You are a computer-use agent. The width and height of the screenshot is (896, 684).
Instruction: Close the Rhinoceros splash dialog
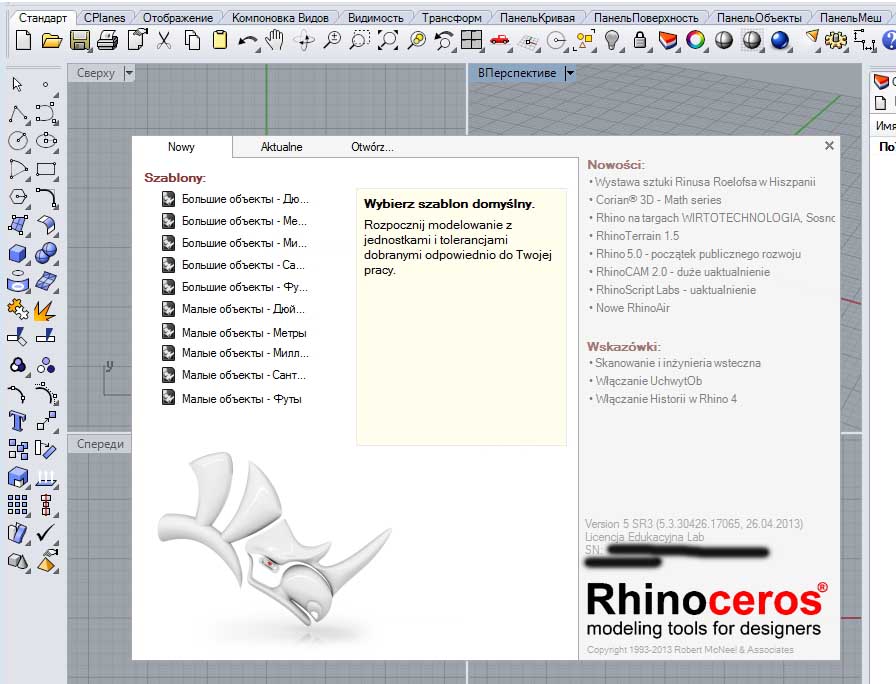pyautogui.click(x=829, y=146)
